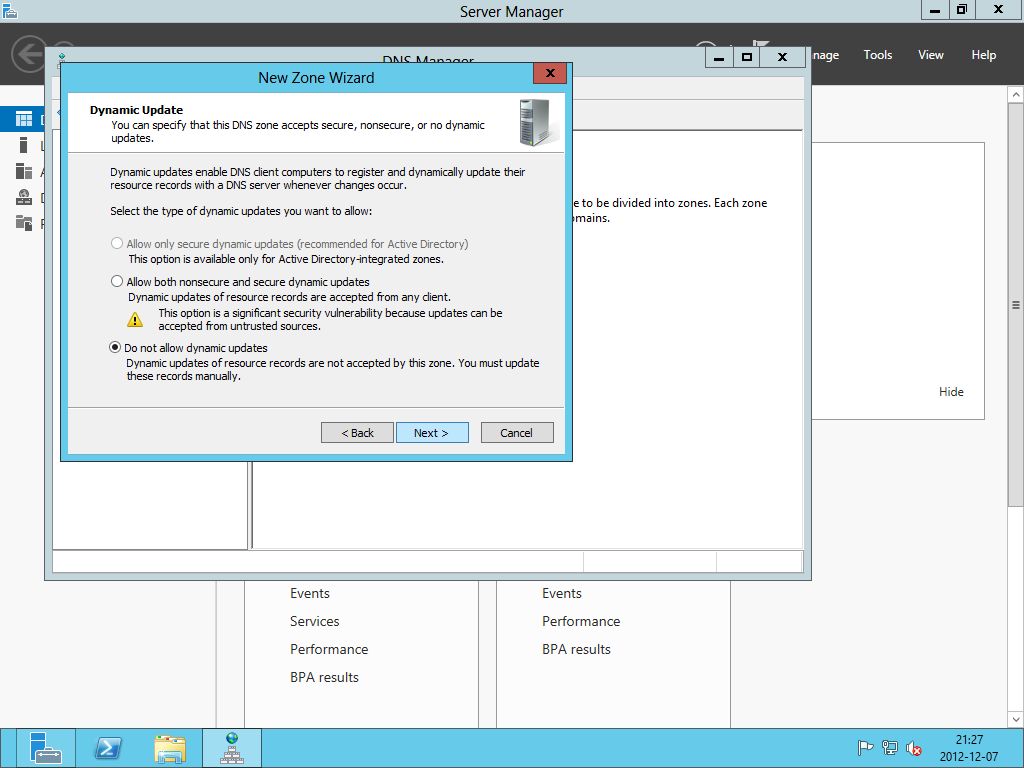Click Events in left tile
1024x768 pixels.
point(310,593)
